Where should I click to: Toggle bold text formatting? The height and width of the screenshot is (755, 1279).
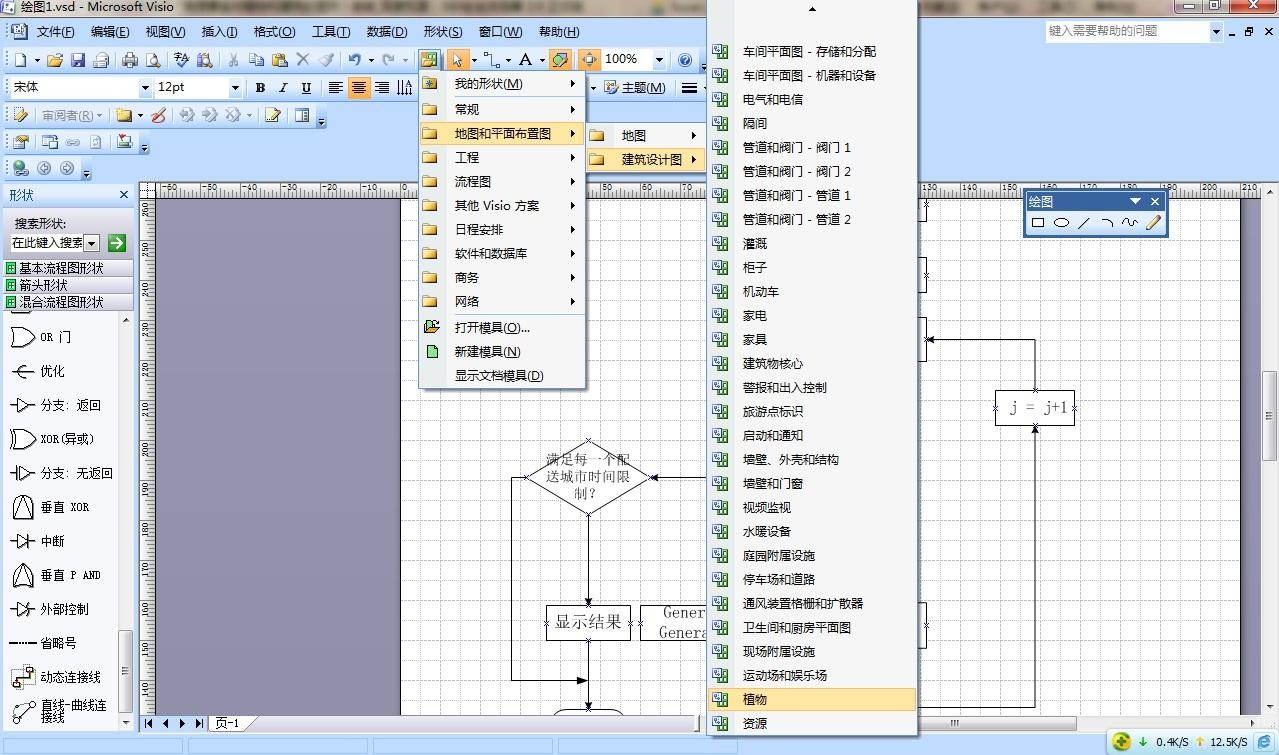[x=259, y=88]
